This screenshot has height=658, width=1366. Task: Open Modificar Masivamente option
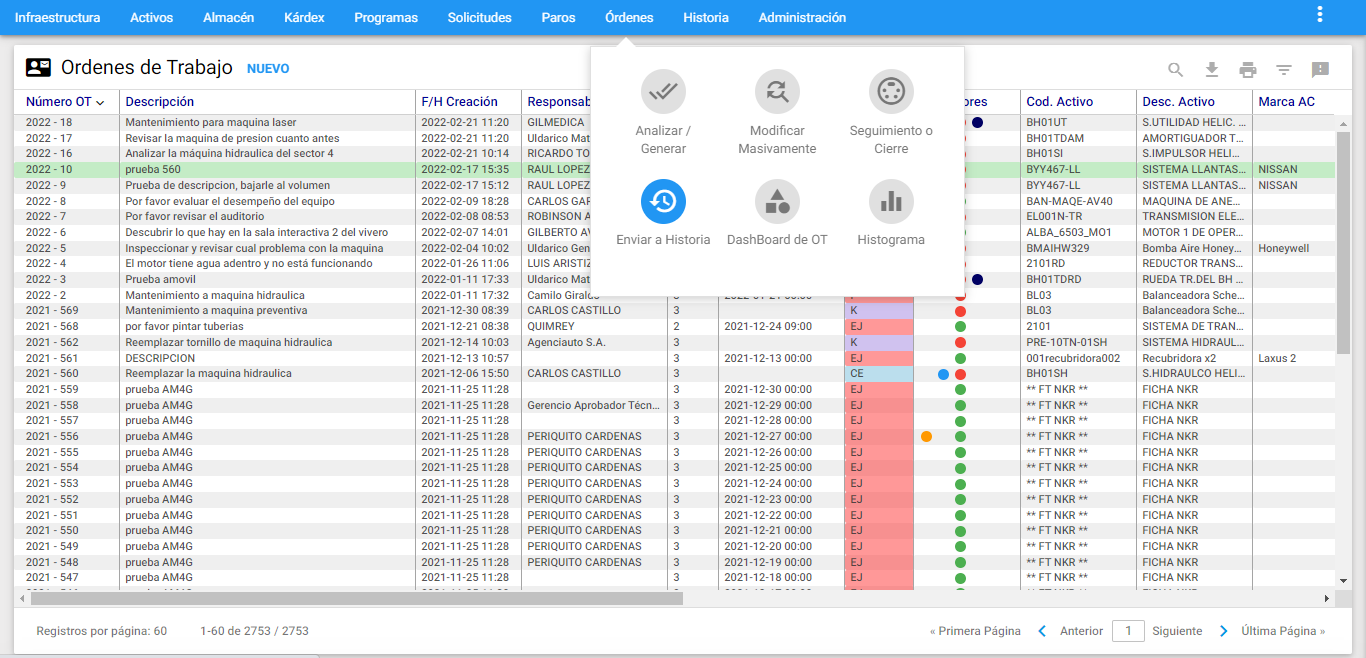coord(777,112)
